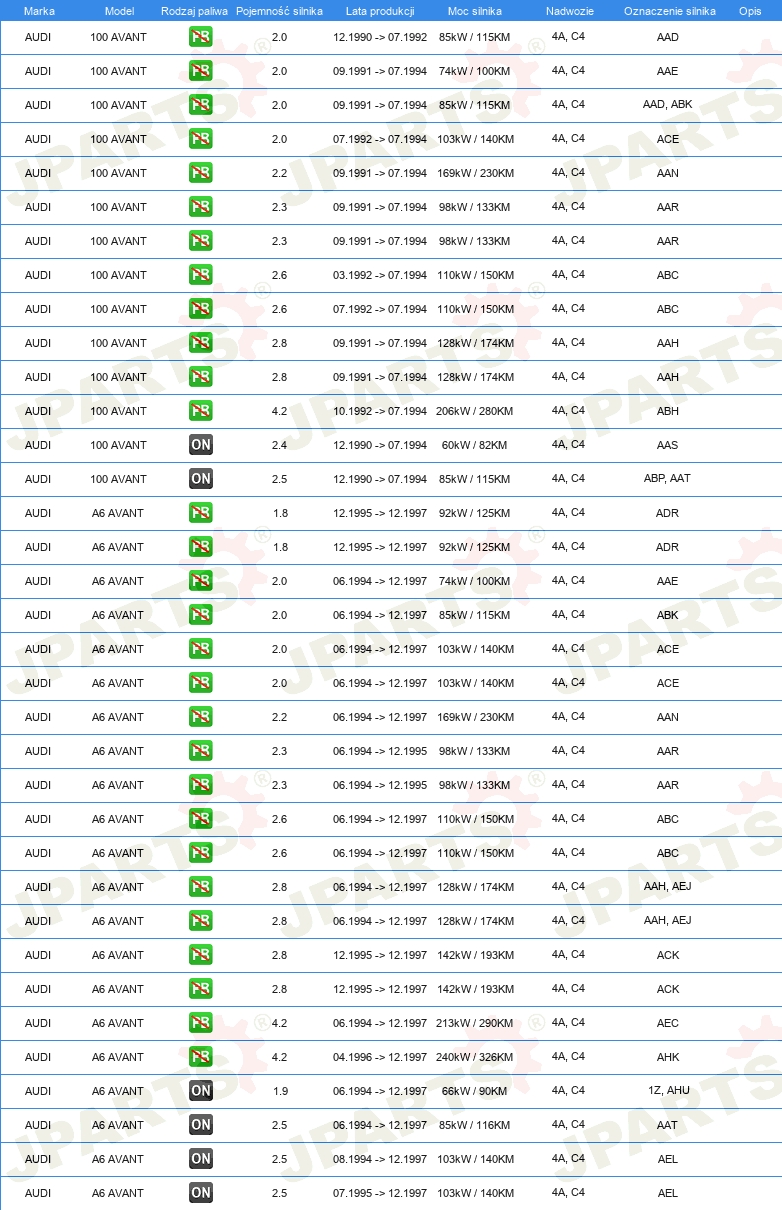Click the petrol icon in the ABH row
The image size is (782, 1210).
201,411
